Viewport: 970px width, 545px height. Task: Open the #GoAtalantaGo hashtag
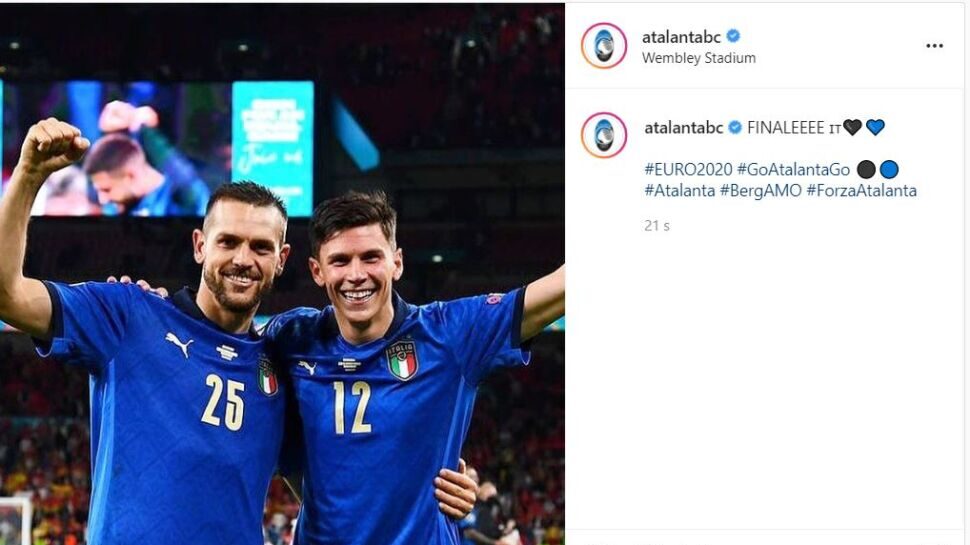[x=793, y=170]
